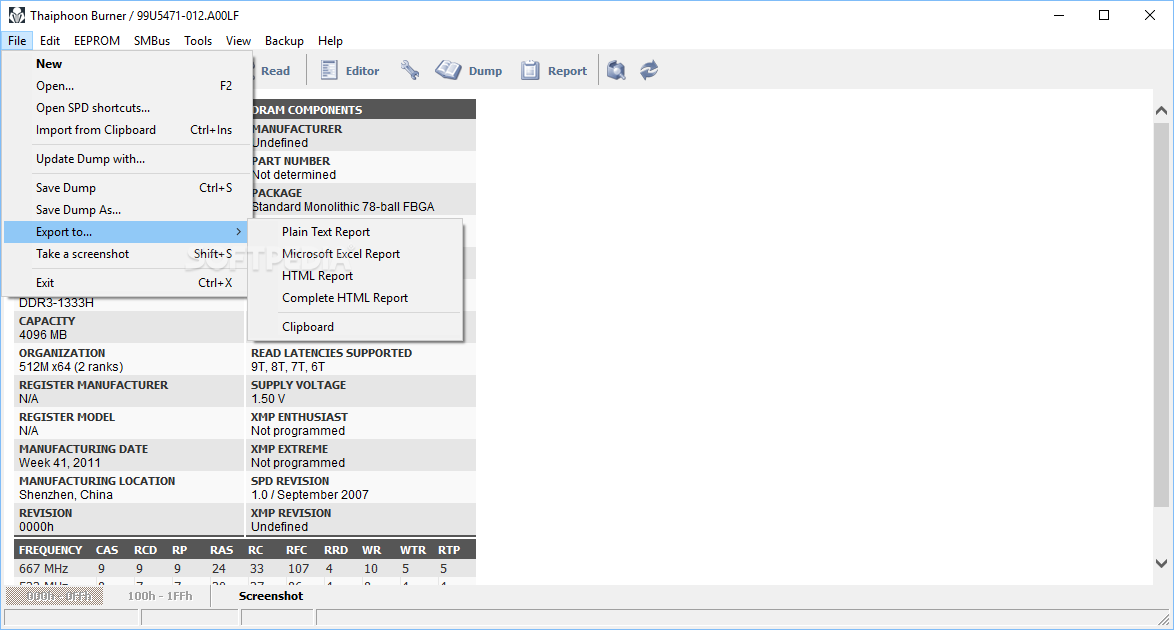
Task: Click the DDR3-1333H value
Action: pyautogui.click(x=56, y=303)
